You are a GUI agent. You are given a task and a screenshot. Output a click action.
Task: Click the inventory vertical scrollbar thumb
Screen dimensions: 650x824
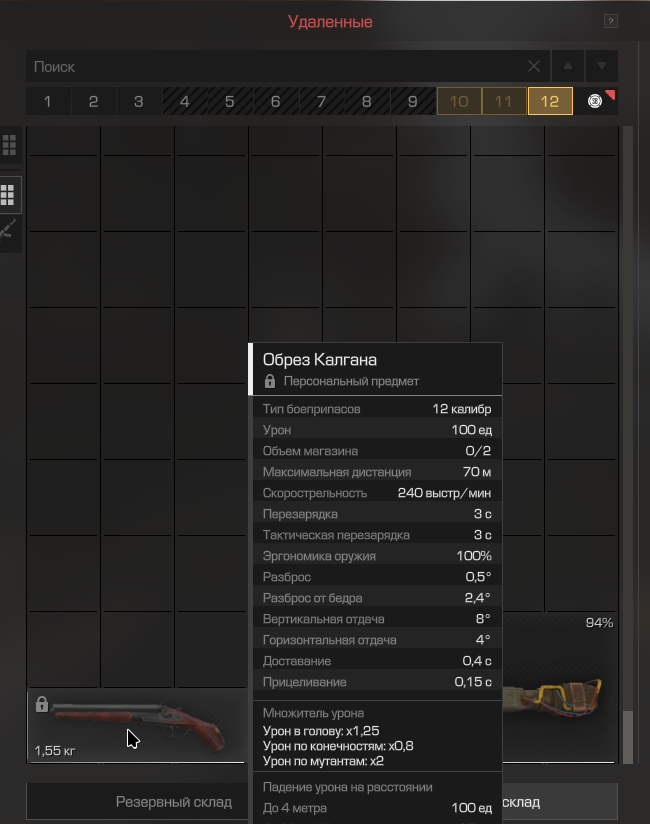click(627, 737)
